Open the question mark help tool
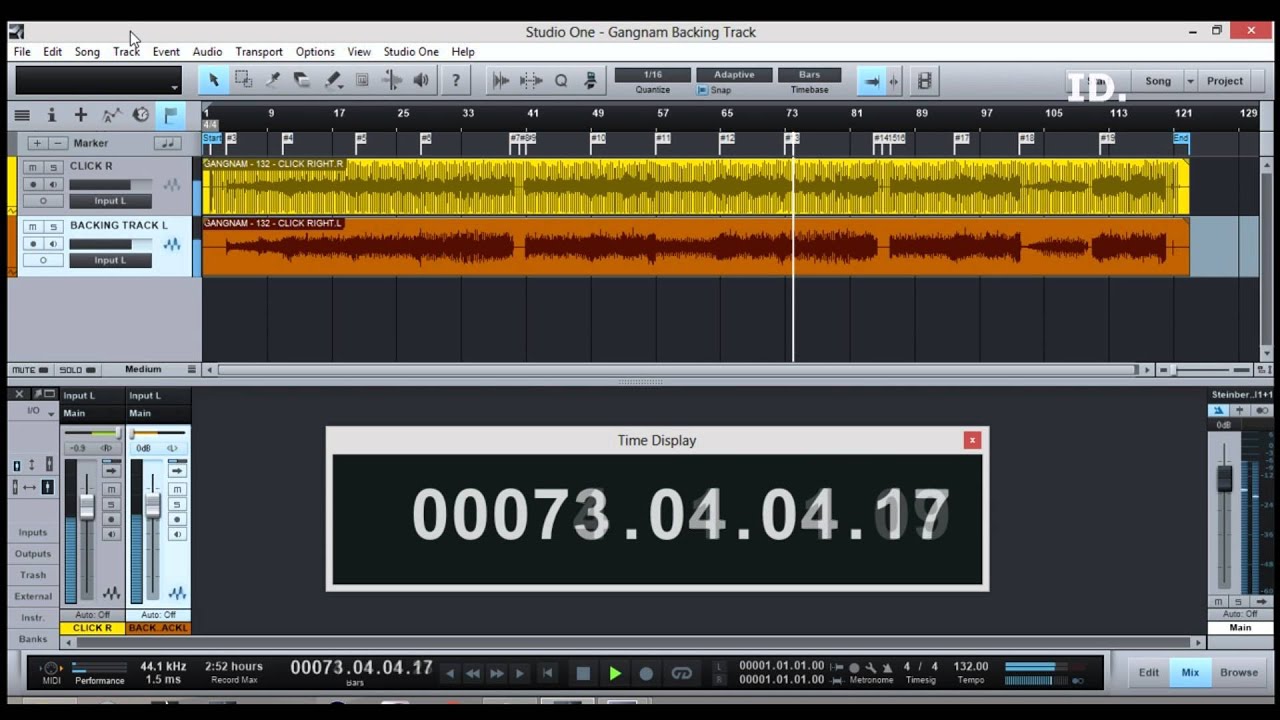The image size is (1280, 720). [x=456, y=81]
